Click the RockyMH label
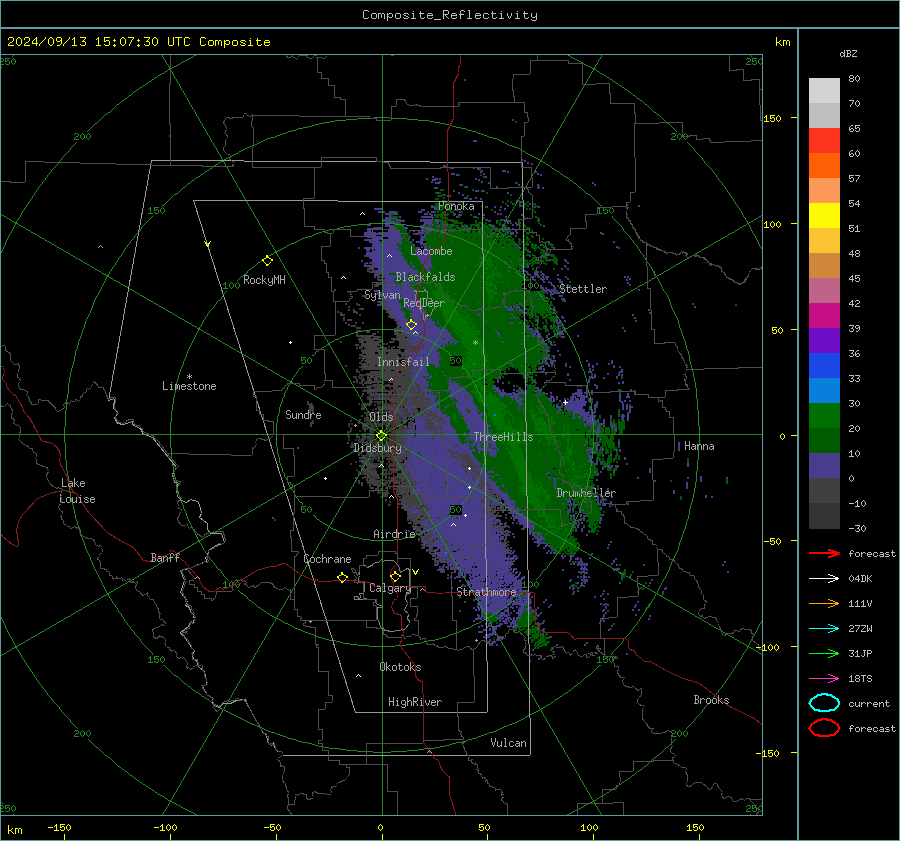The image size is (900, 841). (264, 280)
